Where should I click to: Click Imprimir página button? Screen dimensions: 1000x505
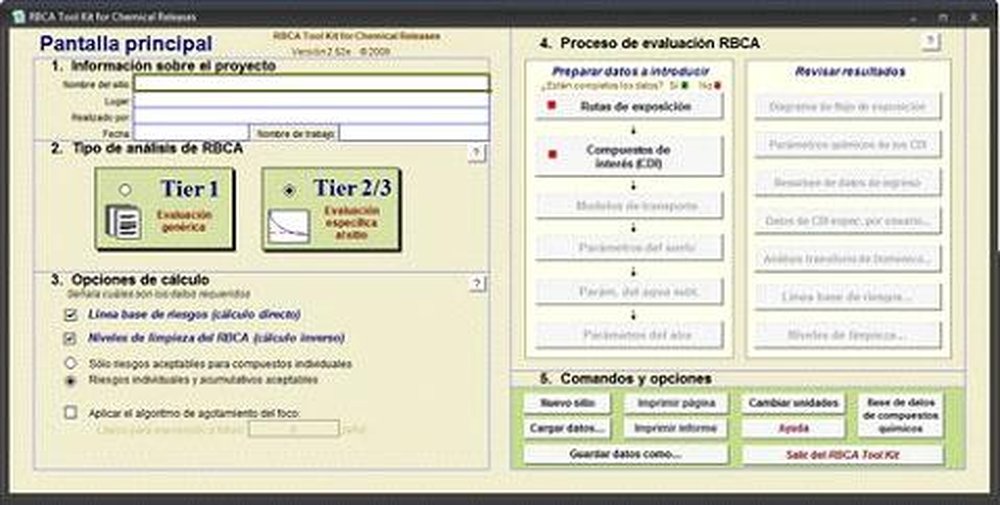point(676,403)
